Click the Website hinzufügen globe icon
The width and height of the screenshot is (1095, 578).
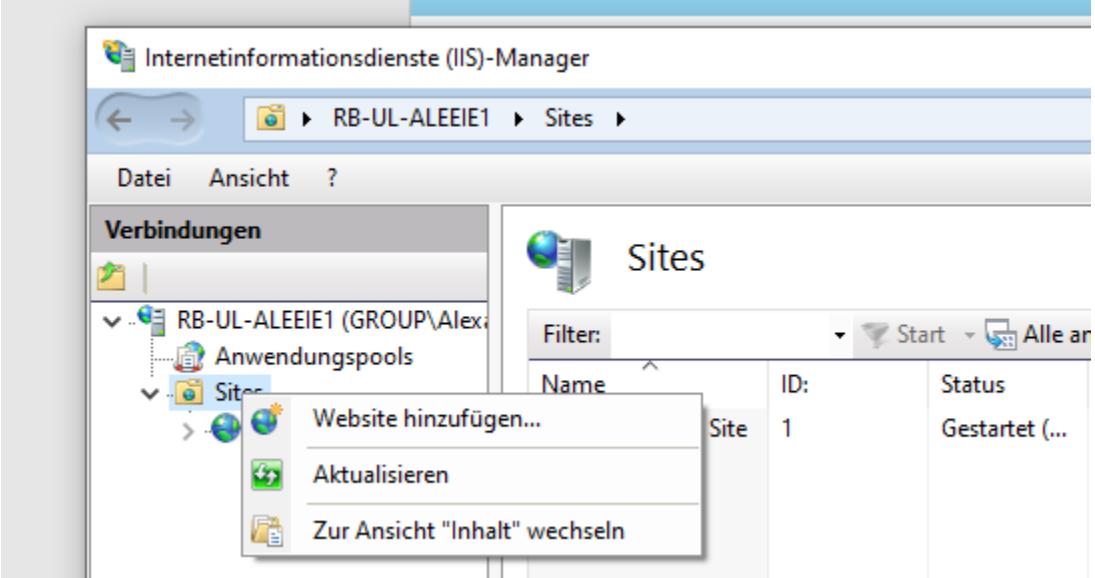[267, 419]
